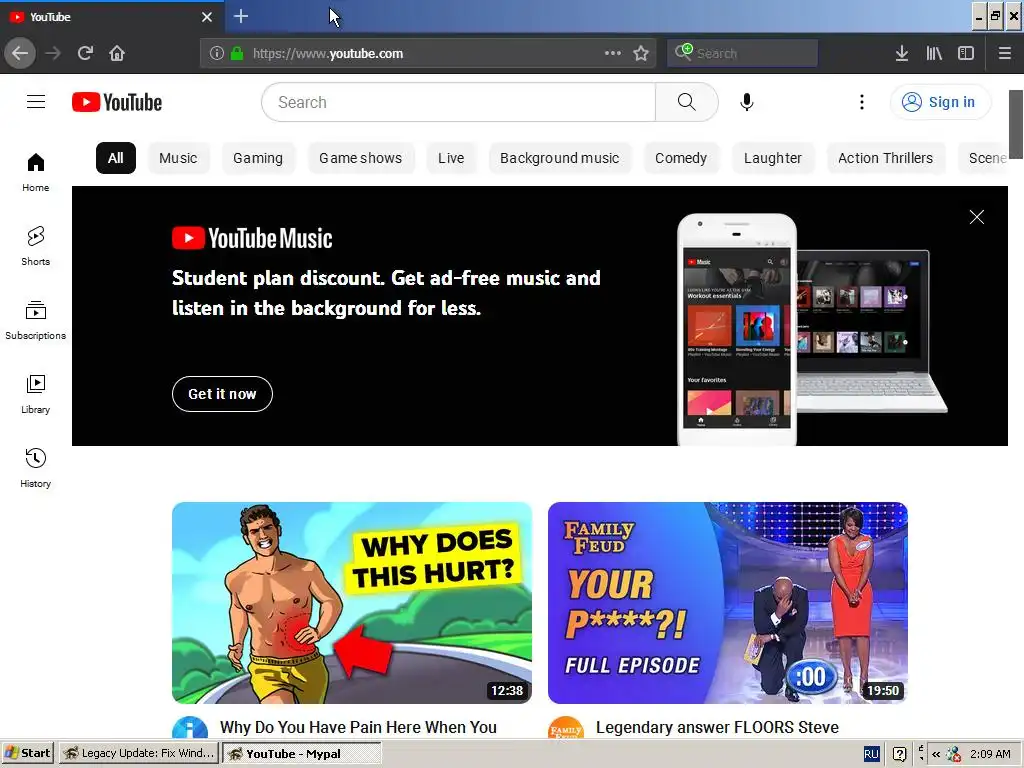Screen dimensions: 1024x768
Task: Open video title Legendary answer FLOORS Steve
Action: click(x=717, y=727)
